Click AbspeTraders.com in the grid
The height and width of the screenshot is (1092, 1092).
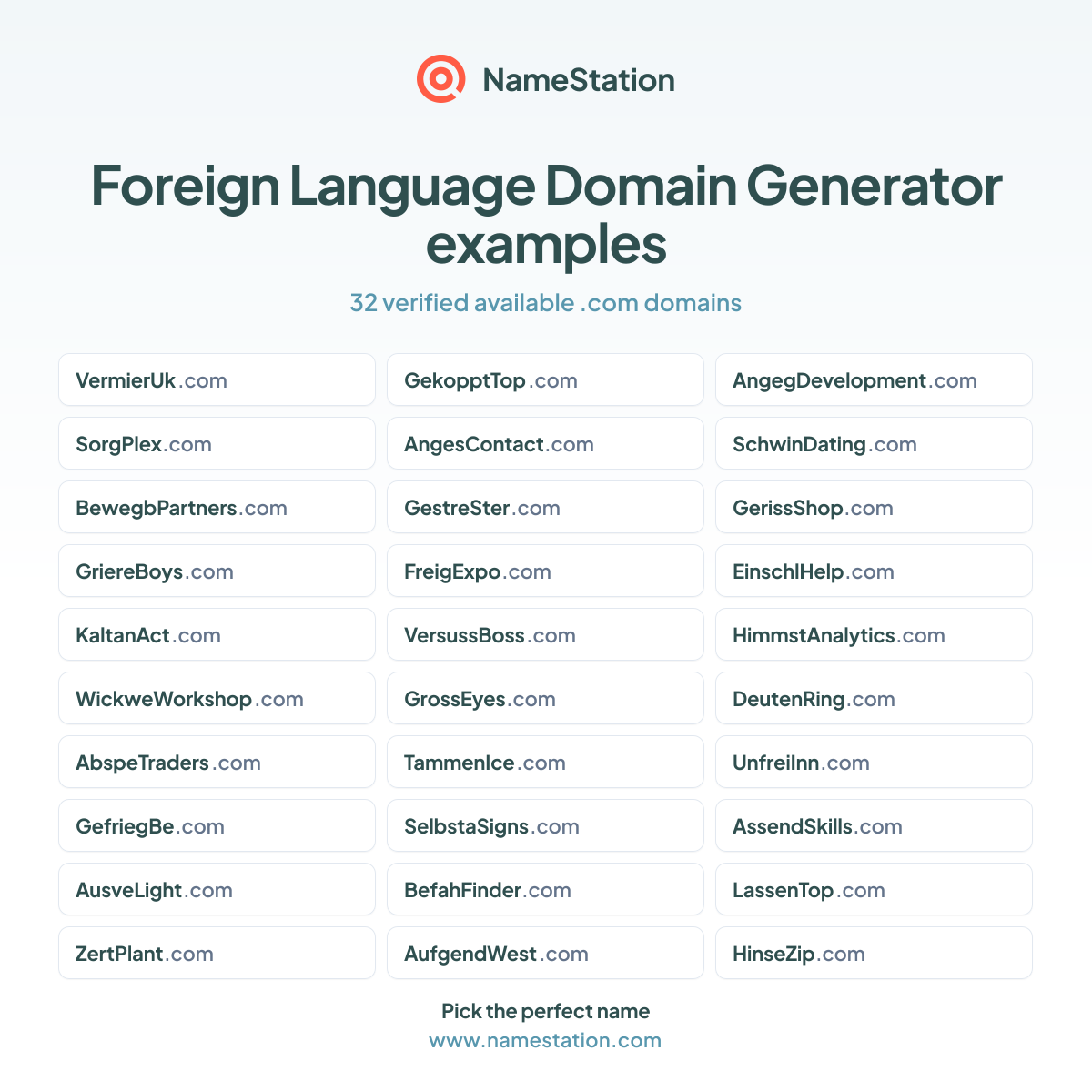coord(217,762)
